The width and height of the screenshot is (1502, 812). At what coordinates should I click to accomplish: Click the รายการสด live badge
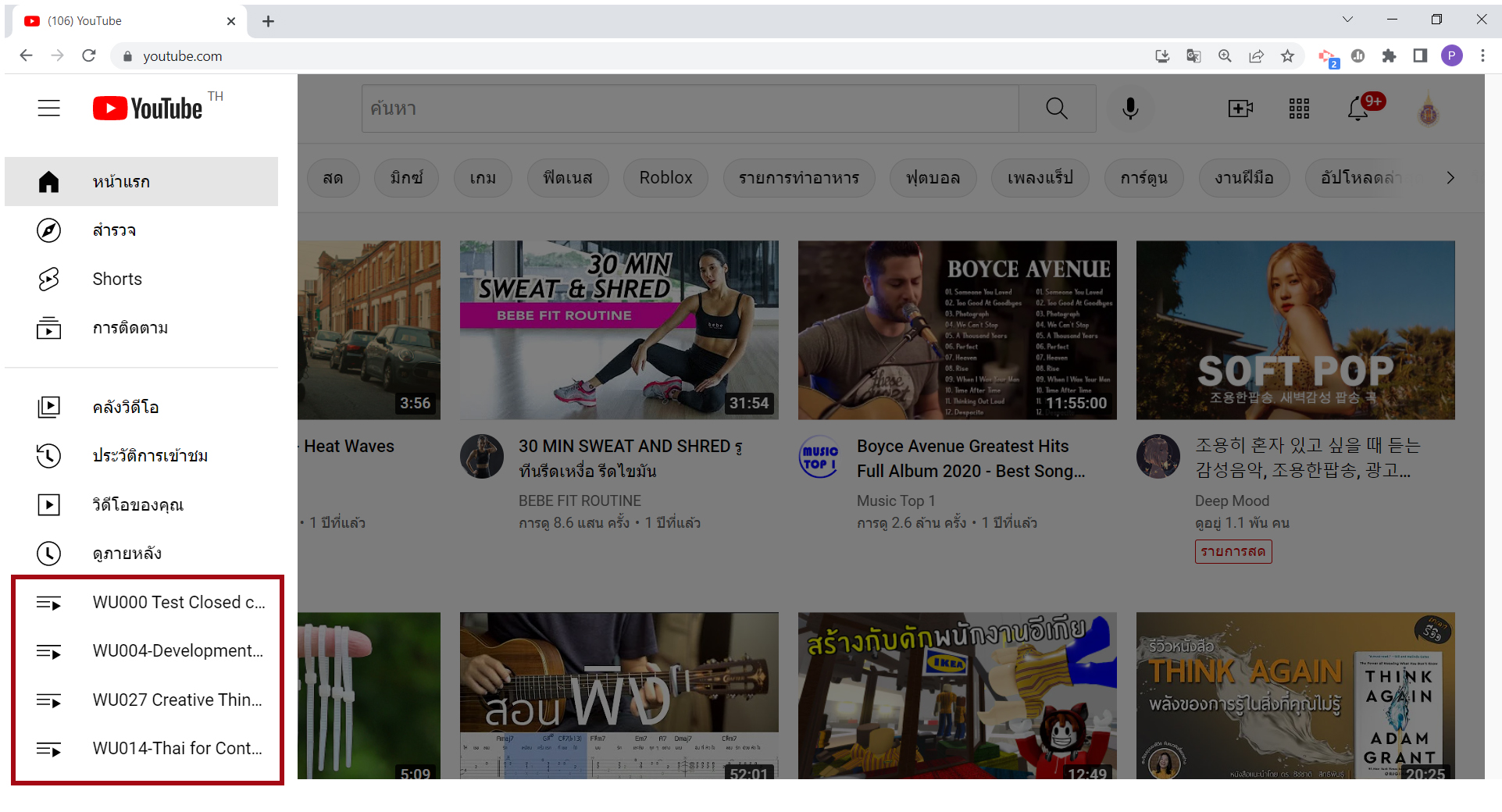tap(1233, 551)
